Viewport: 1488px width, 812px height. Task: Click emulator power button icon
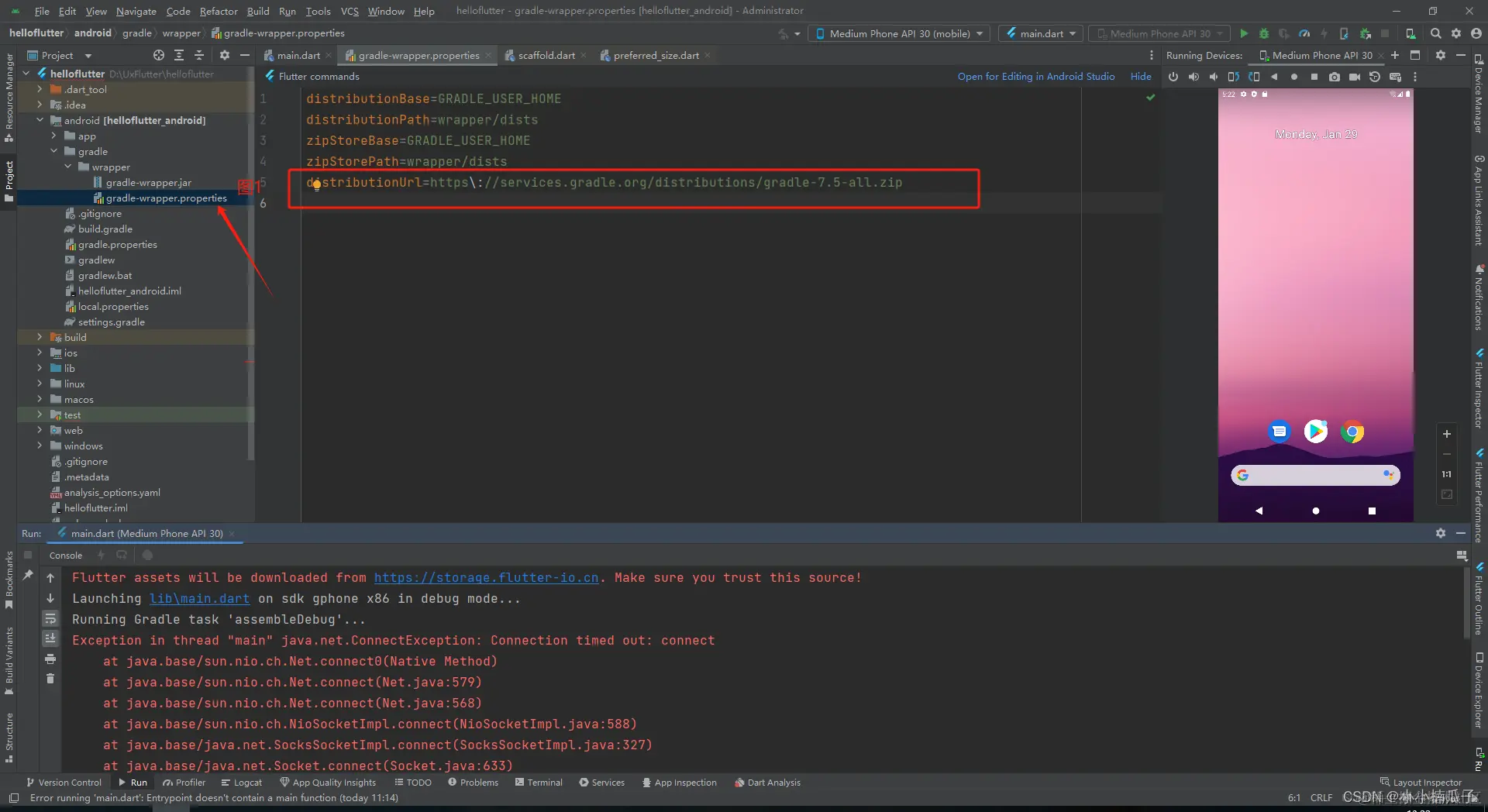tap(1173, 76)
